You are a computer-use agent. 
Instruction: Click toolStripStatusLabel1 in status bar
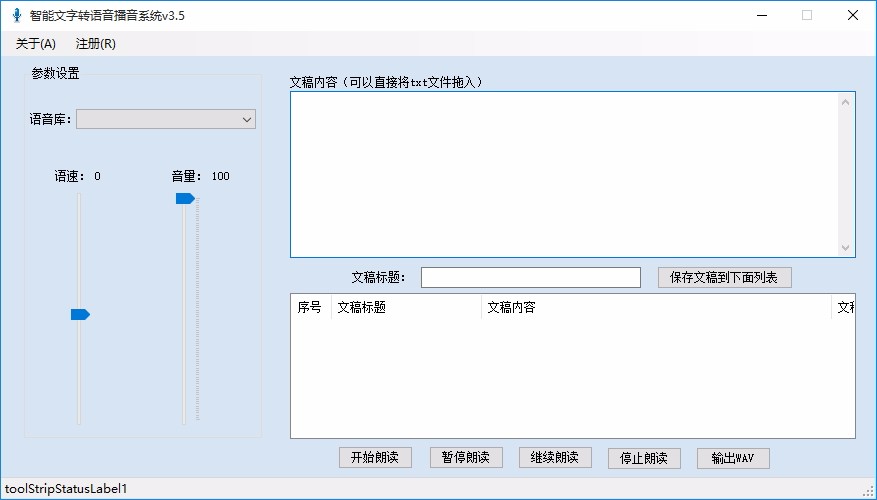pos(66,489)
